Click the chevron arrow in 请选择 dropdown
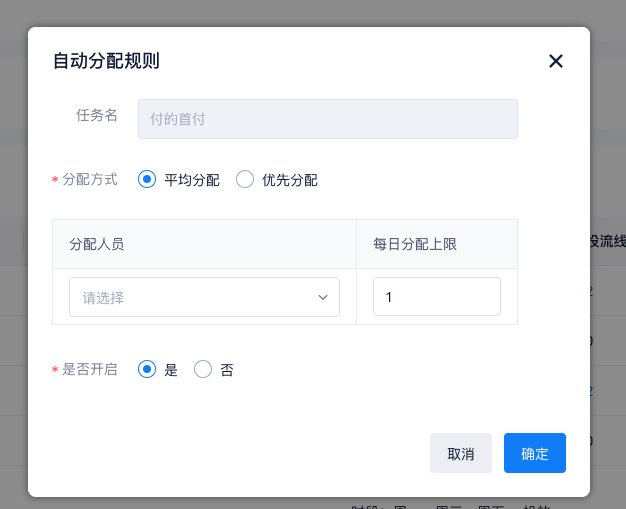The image size is (626, 509). tap(323, 297)
